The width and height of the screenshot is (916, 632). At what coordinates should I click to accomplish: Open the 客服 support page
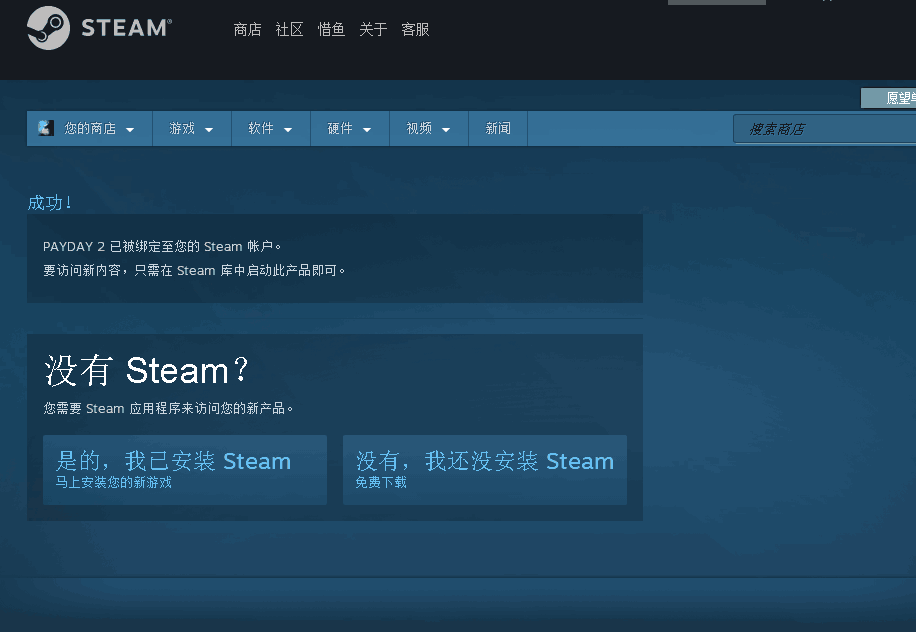click(415, 29)
